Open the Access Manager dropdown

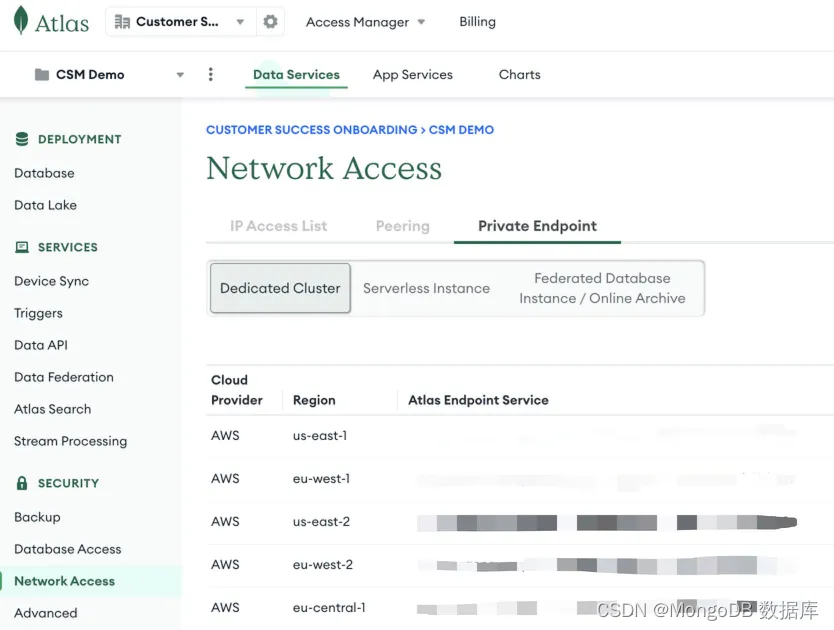coord(365,22)
